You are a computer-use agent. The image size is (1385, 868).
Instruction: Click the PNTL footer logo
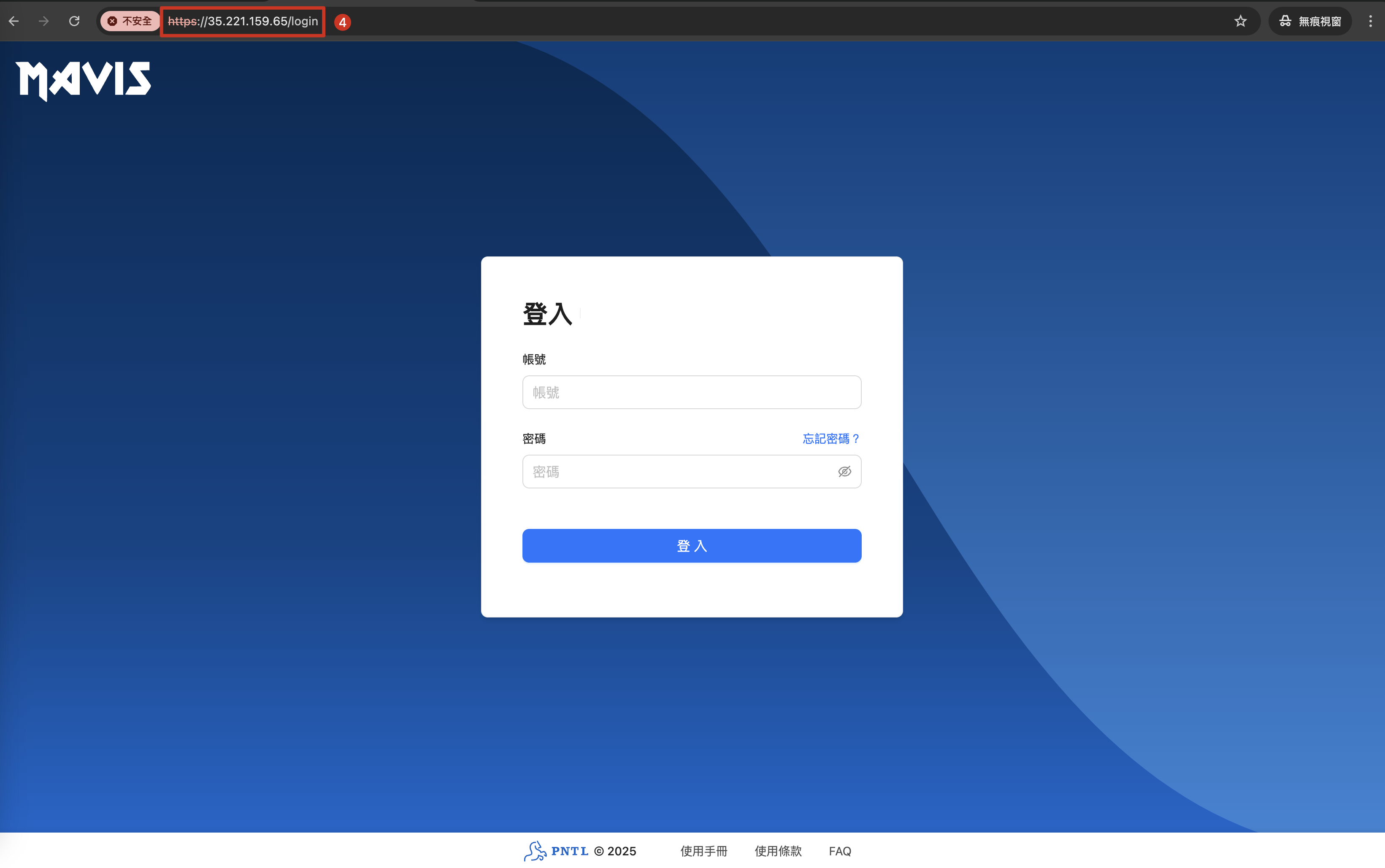point(556,851)
